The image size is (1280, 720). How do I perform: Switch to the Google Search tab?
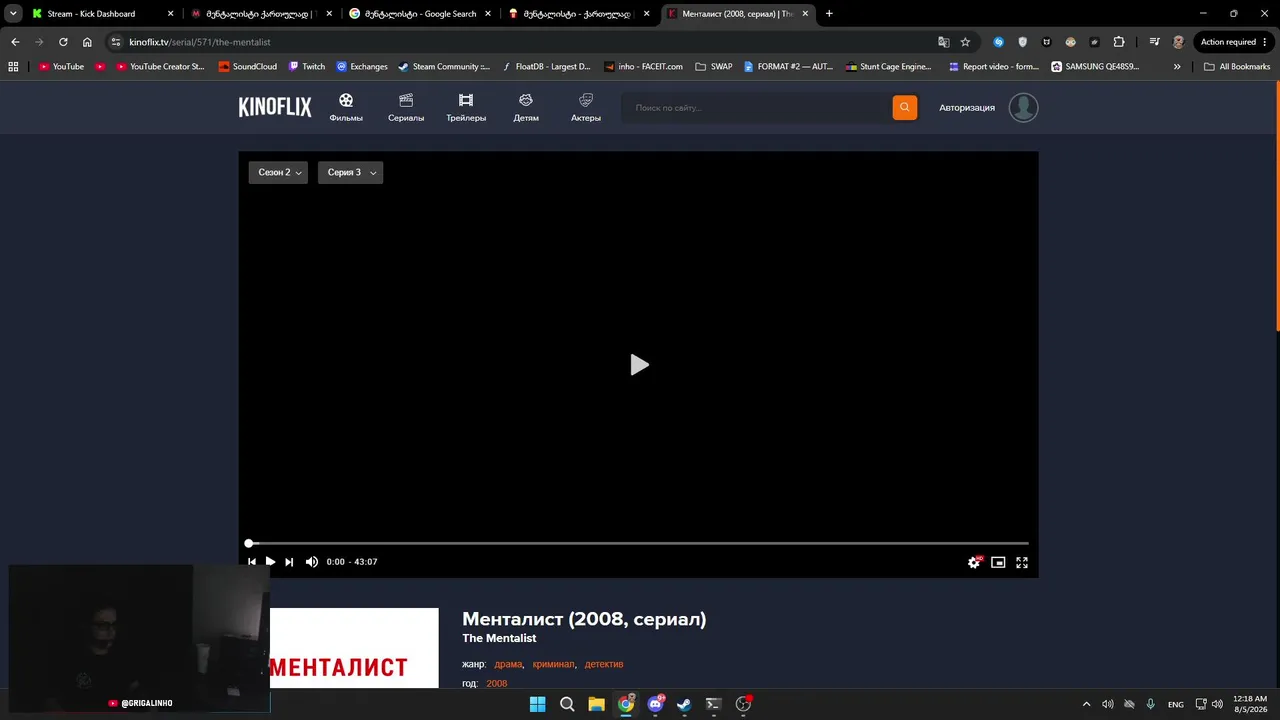tap(420, 14)
